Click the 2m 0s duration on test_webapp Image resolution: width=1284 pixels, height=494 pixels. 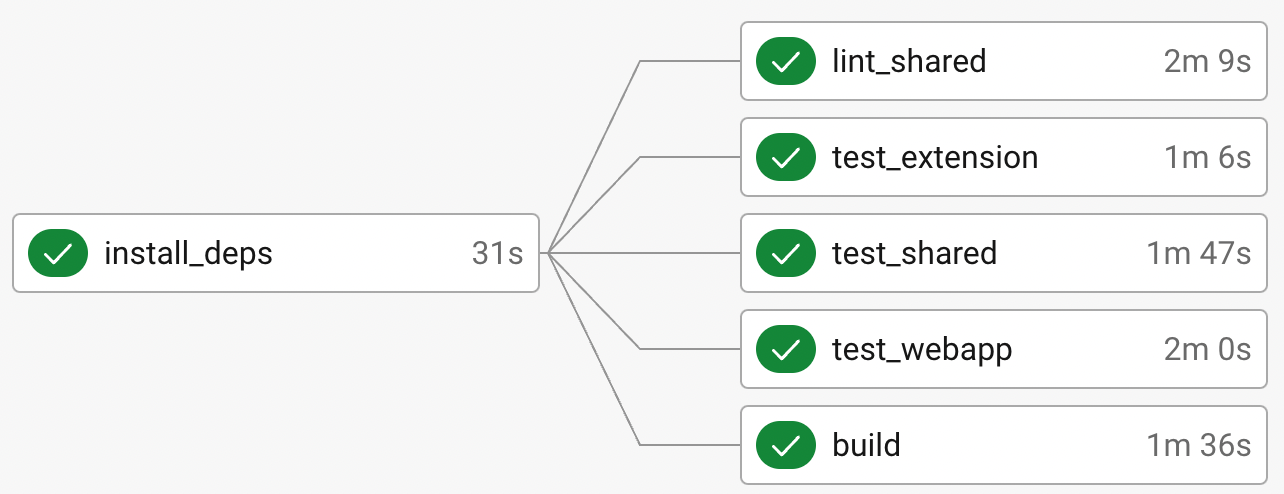tap(1208, 349)
